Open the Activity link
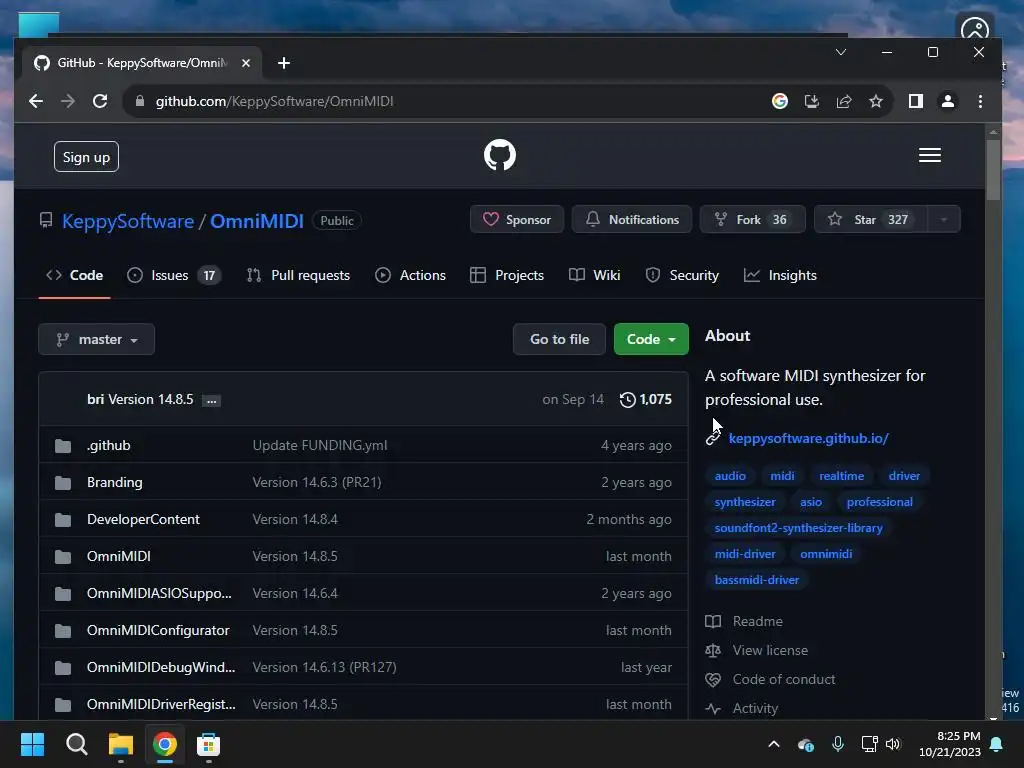 tap(742, 709)
